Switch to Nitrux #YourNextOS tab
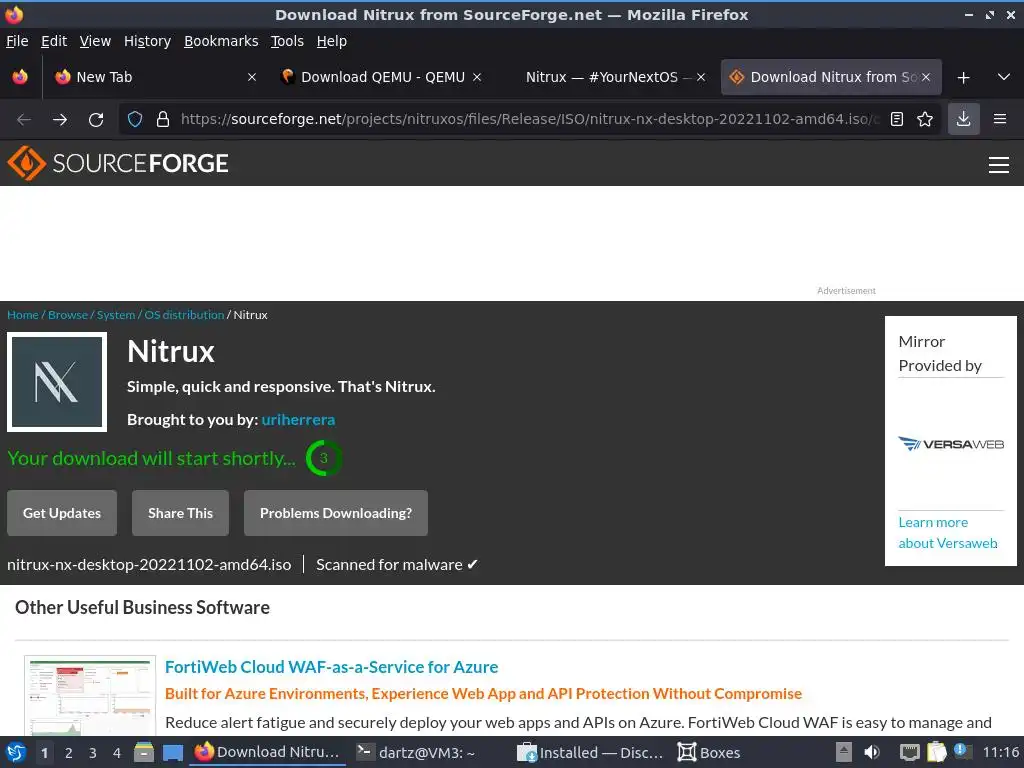Image resolution: width=1024 pixels, height=768 pixels. point(607,77)
